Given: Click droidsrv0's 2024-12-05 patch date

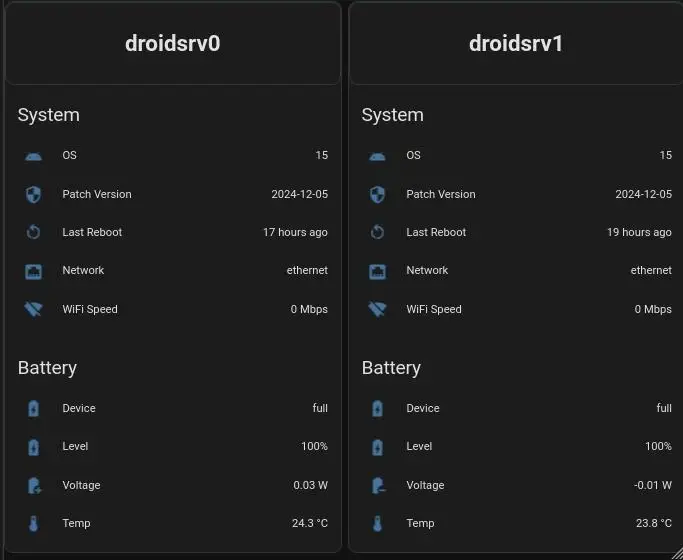Looking at the screenshot, I should coord(300,194).
